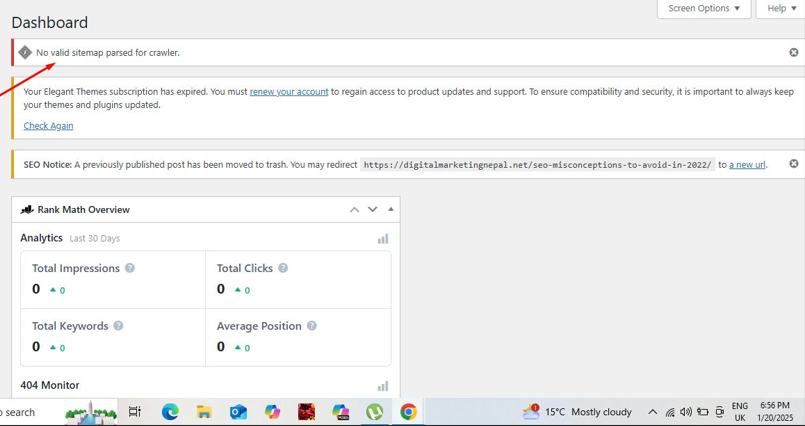
Task: Move Rank Math Overview widget up
Action: pyautogui.click(x=354, y=210)
